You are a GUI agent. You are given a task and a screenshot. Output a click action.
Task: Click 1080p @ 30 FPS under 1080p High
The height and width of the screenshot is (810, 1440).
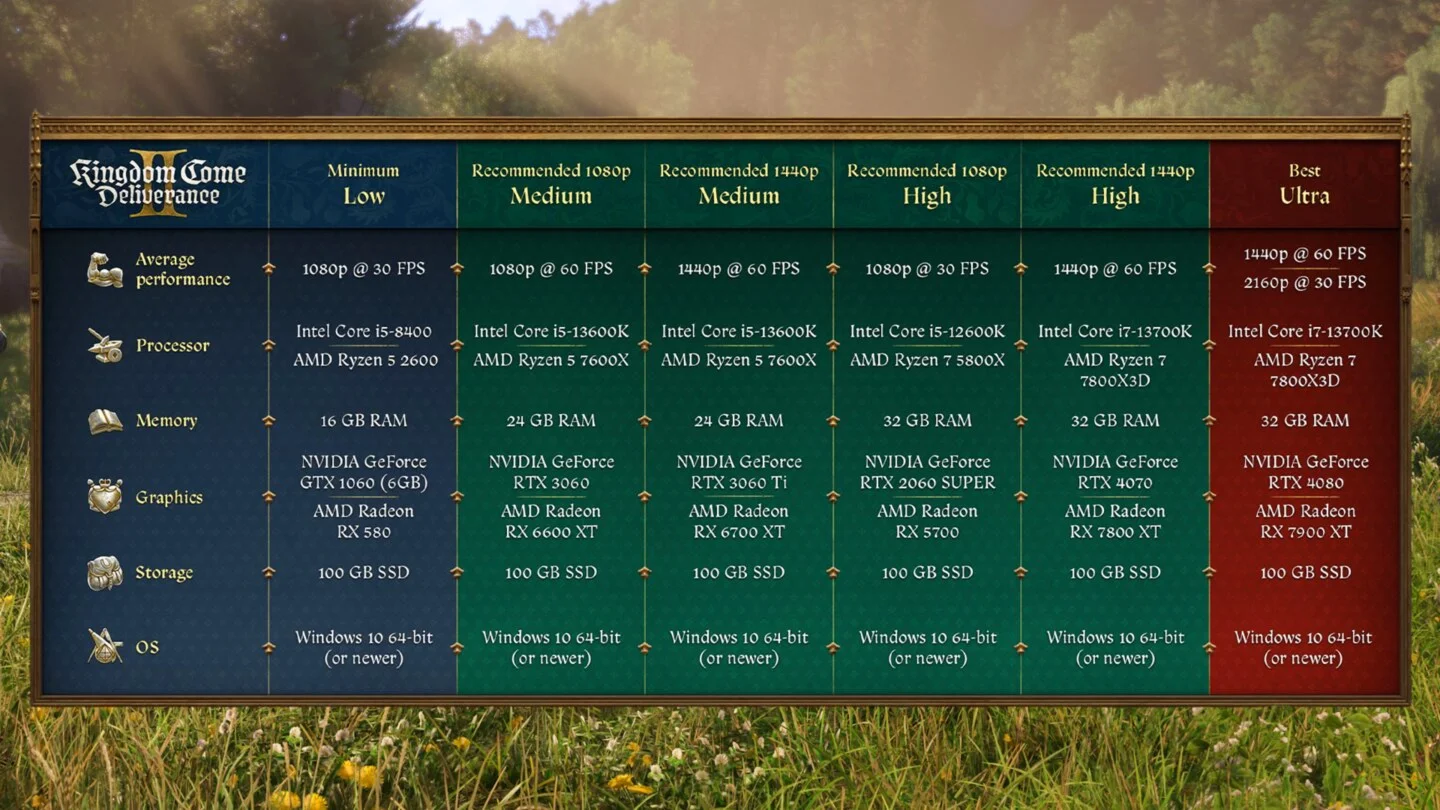coord(927,269)
